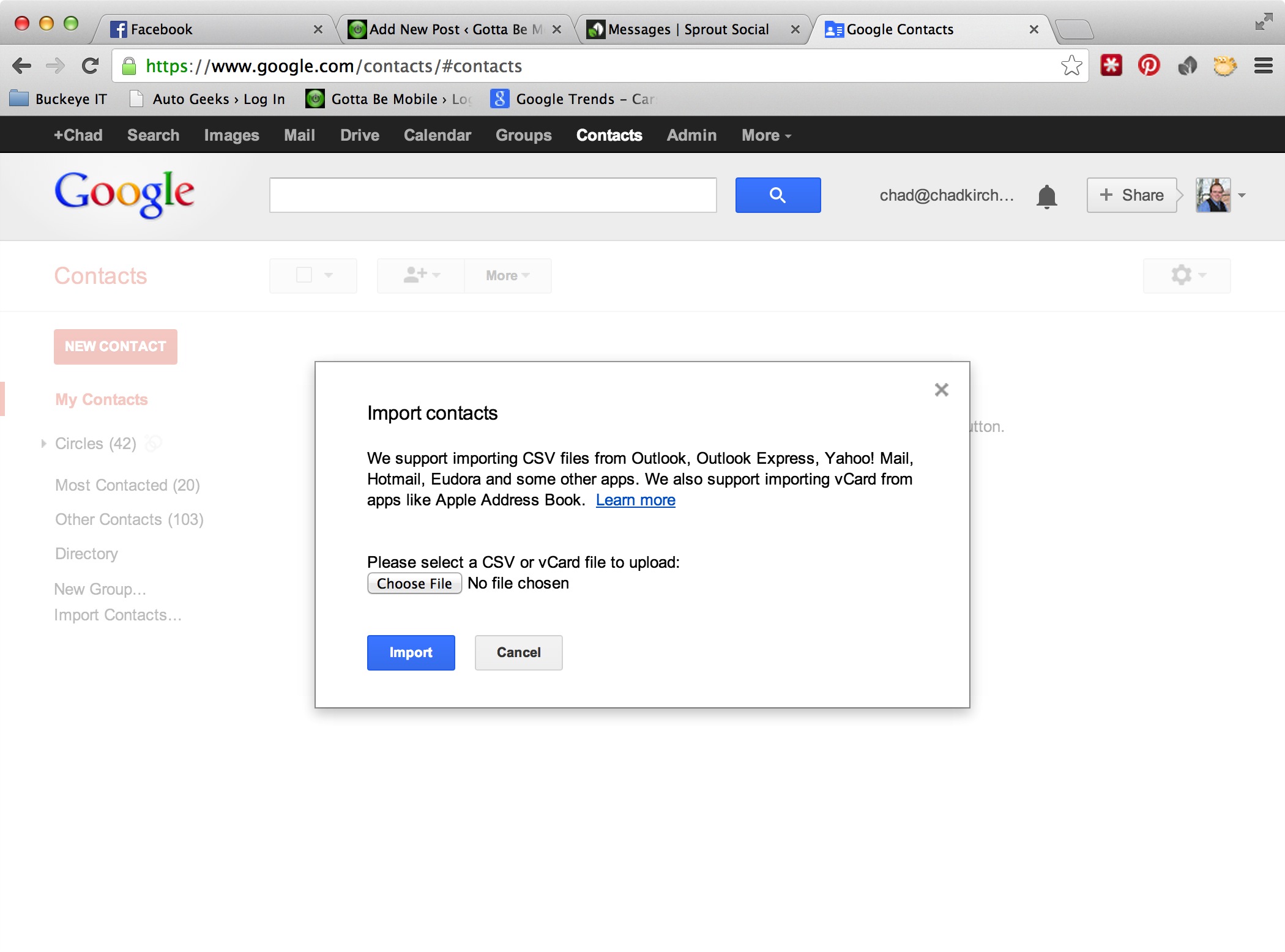Open the Admin menu item
This screenshot has height=952, width=1285.
click(692, 135)
